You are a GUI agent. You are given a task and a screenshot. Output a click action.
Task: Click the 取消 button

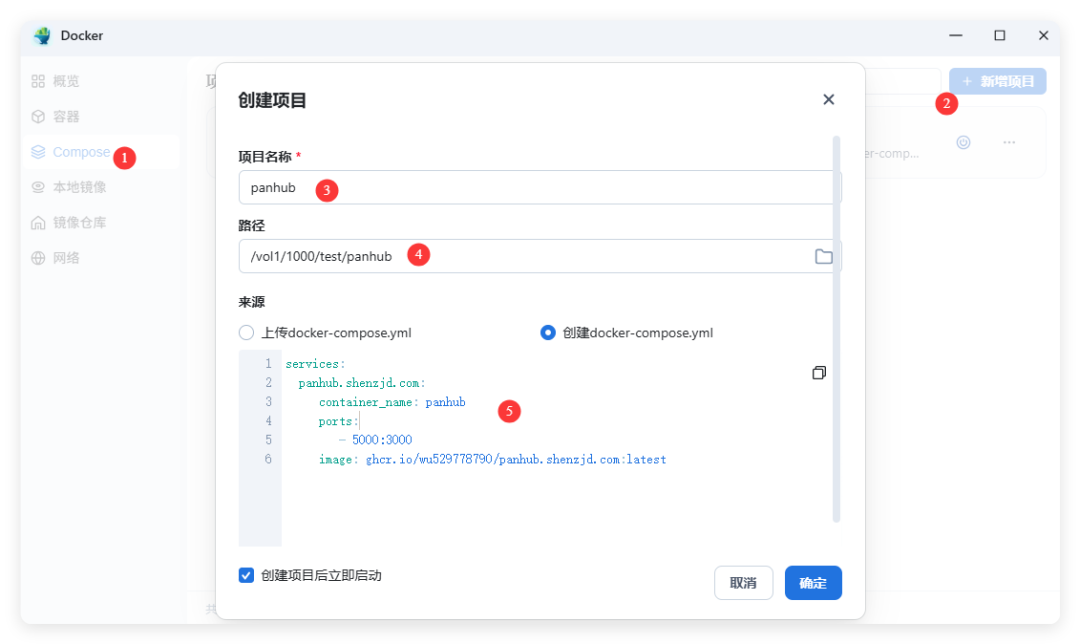coord(743,583)
